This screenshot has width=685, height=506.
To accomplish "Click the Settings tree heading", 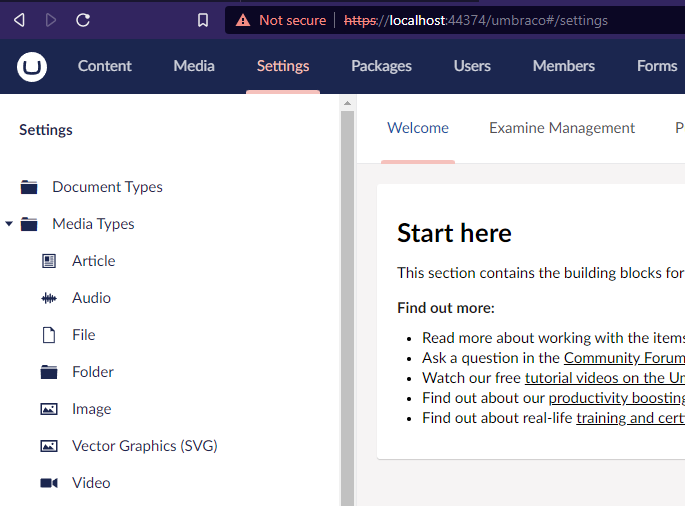I will [x=46, y=130].
